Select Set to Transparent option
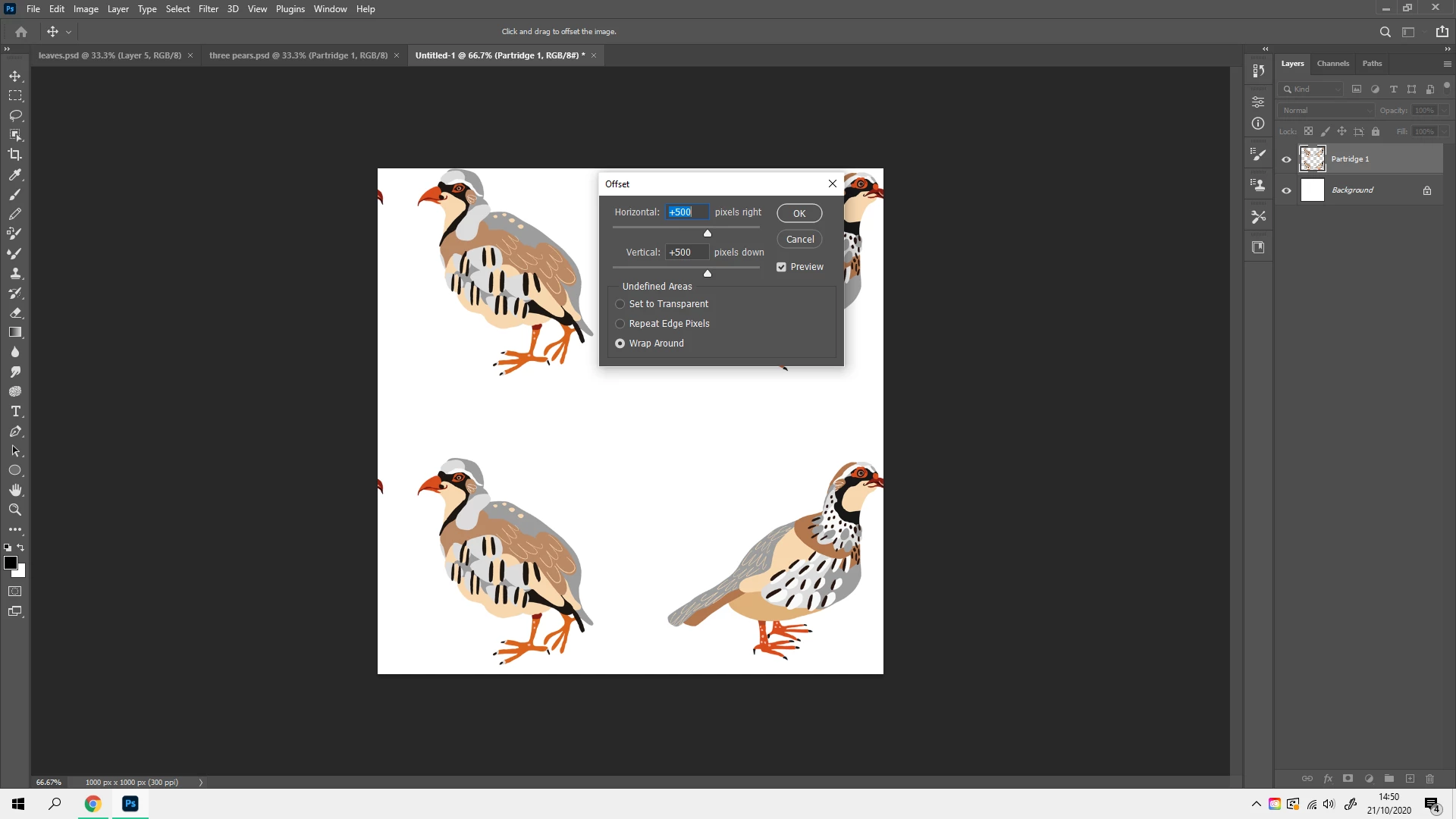This screenshot has height=819, width=1456. (620, 304)
